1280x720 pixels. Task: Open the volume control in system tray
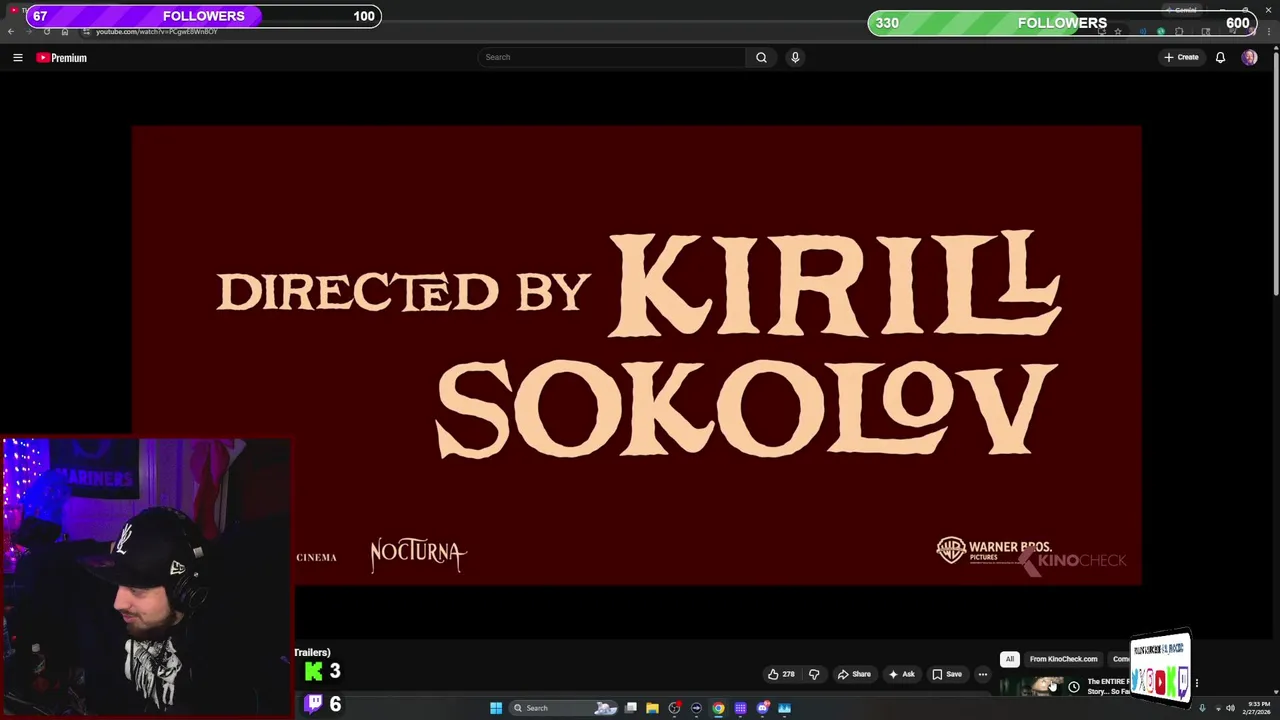coord(1230,708)
